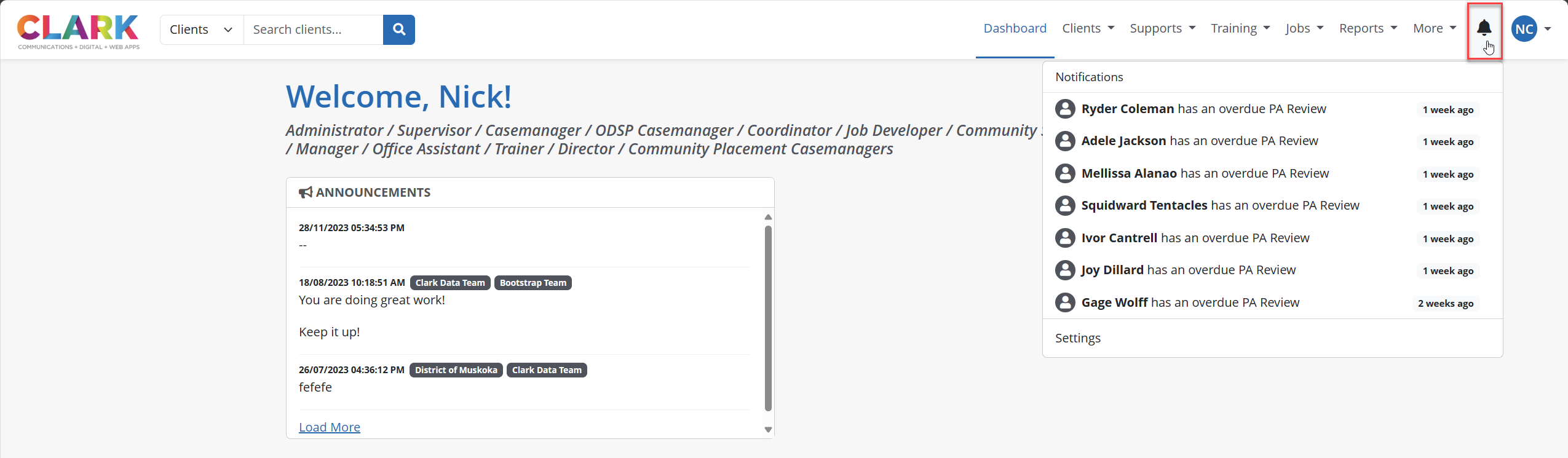Image resolution: width=1568 pixels, height=458 pixels.
Task: Click the Load More announcements link
Action: point(330,427)
